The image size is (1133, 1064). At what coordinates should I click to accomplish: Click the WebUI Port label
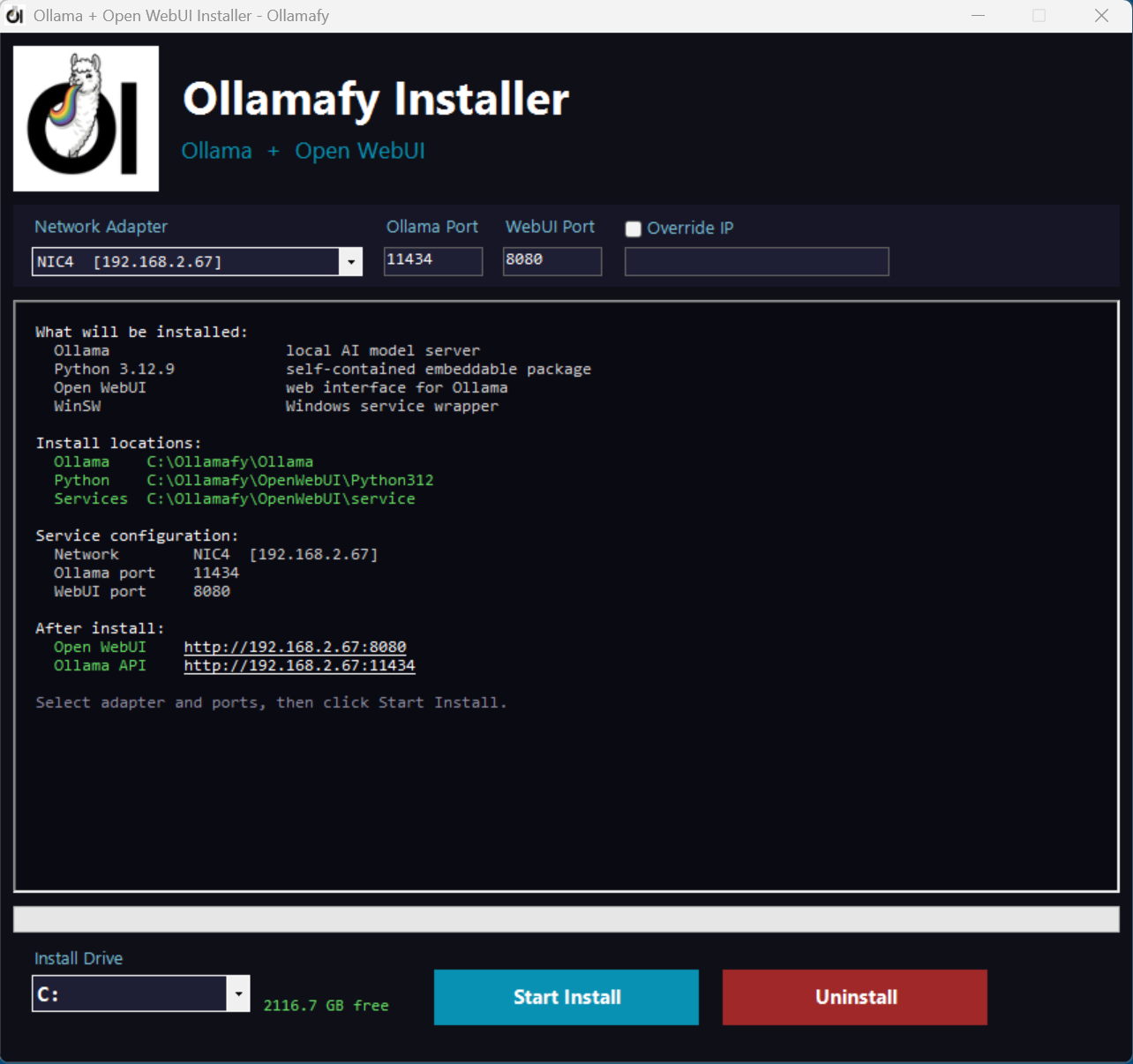(550, 227)
